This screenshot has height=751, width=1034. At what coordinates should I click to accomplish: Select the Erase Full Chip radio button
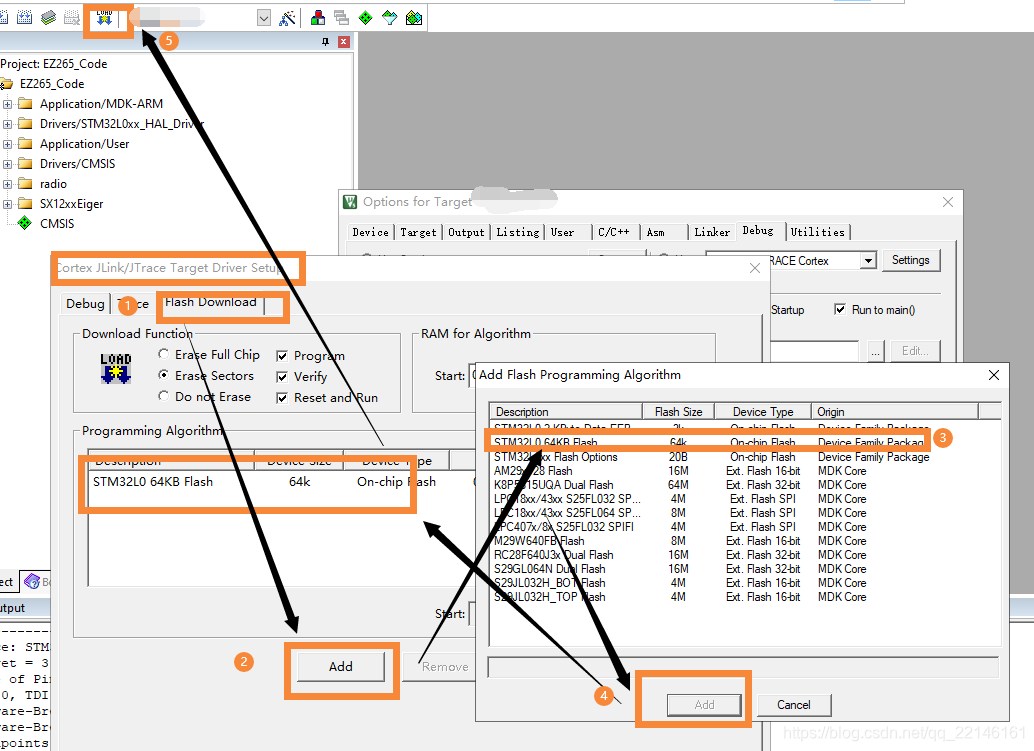[164, 354]
